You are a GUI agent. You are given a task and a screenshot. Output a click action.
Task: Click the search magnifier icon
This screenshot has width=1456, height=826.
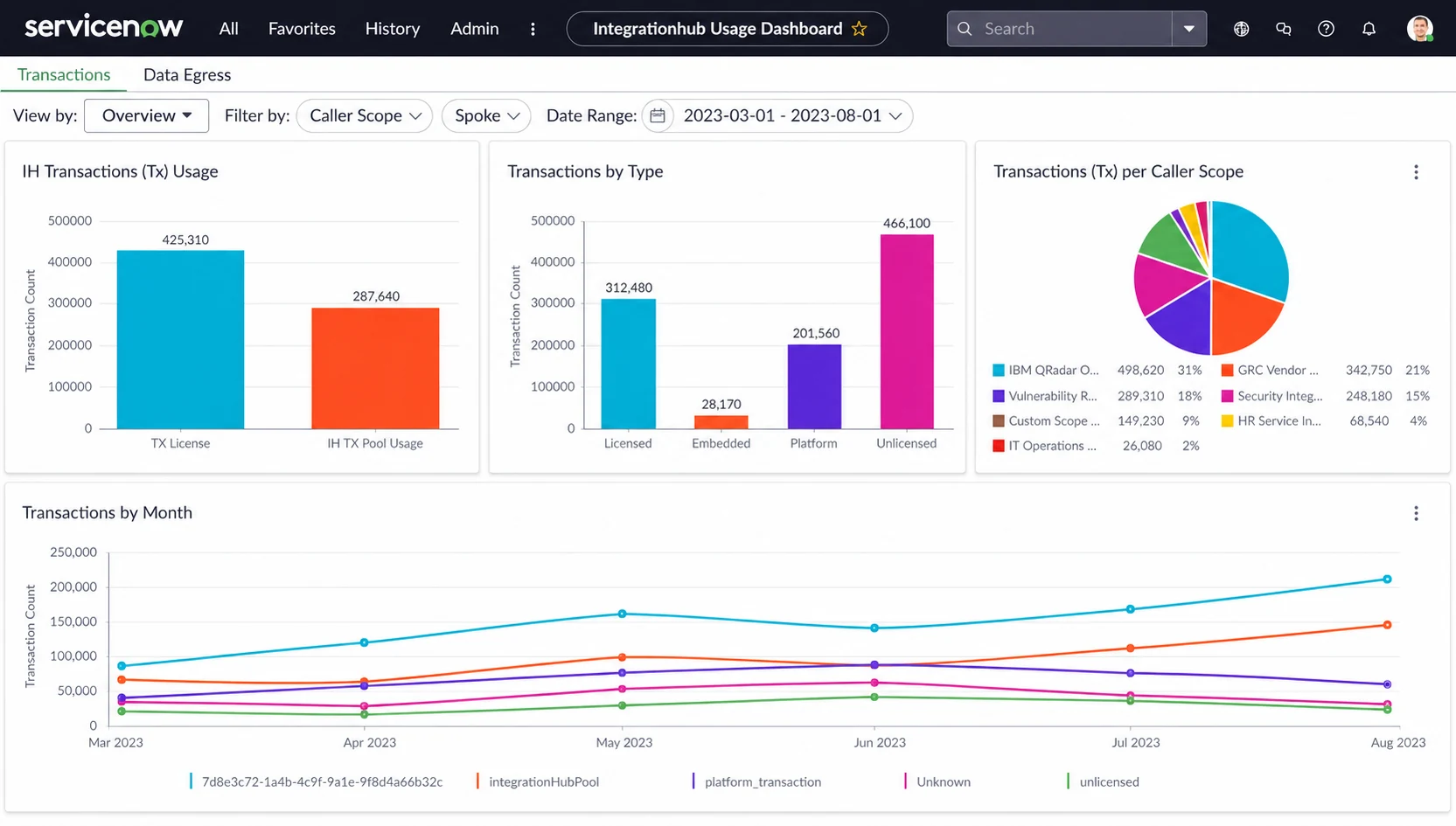(x=965, y=29)
